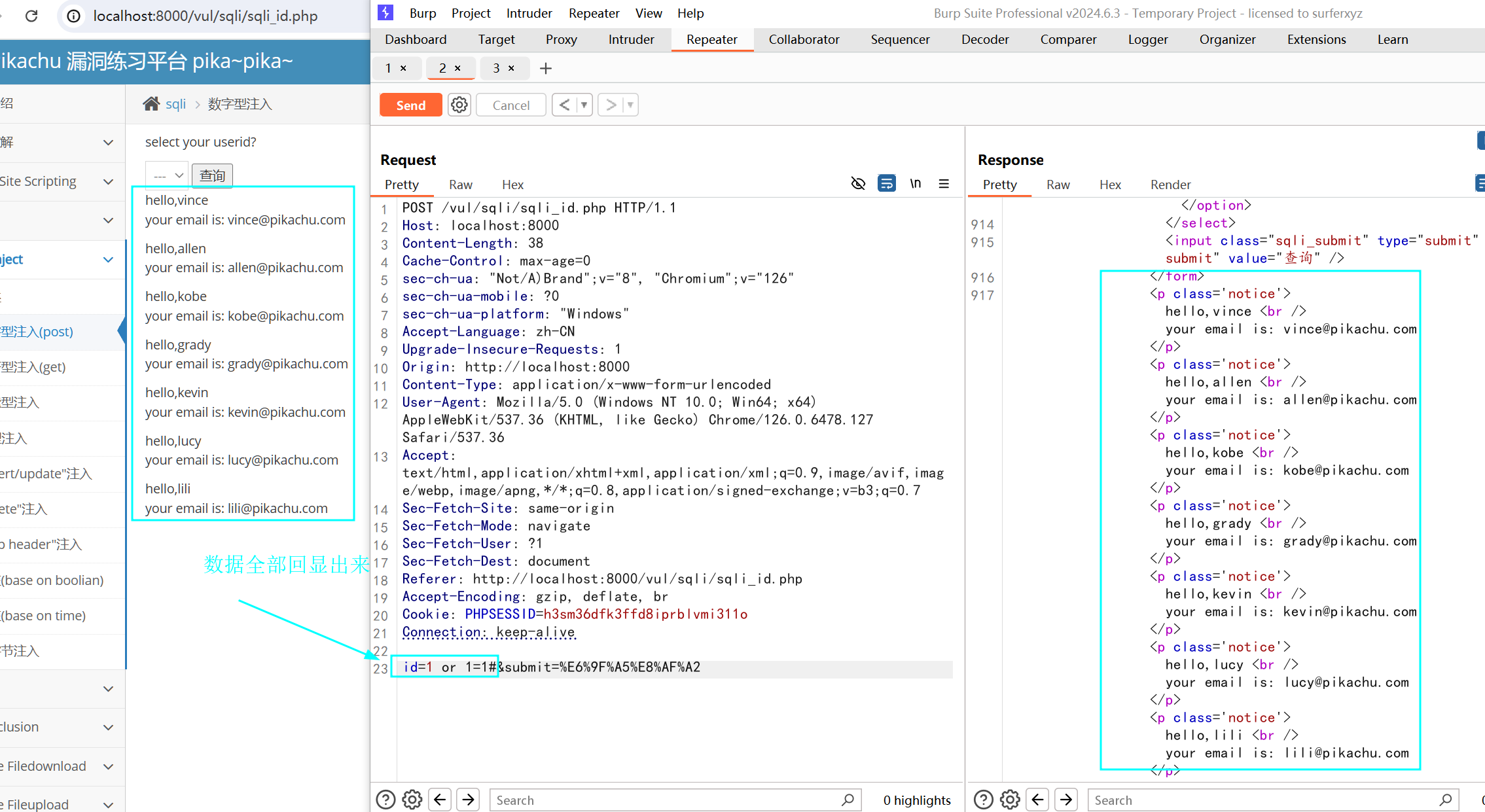Go to previous request in history
The height and width of the screenshot is (812, 1485).
coord(564,105)
